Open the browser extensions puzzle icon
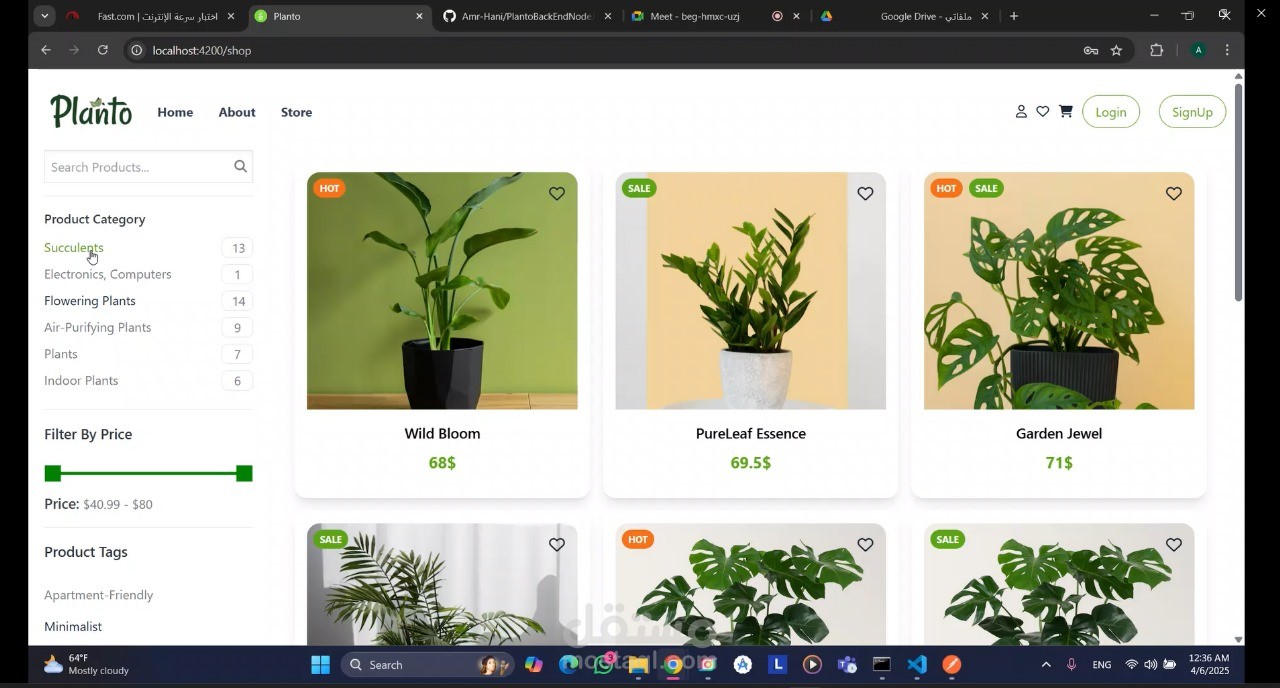The height and width of the screenshot is (688, 1280). [1157, 50]
